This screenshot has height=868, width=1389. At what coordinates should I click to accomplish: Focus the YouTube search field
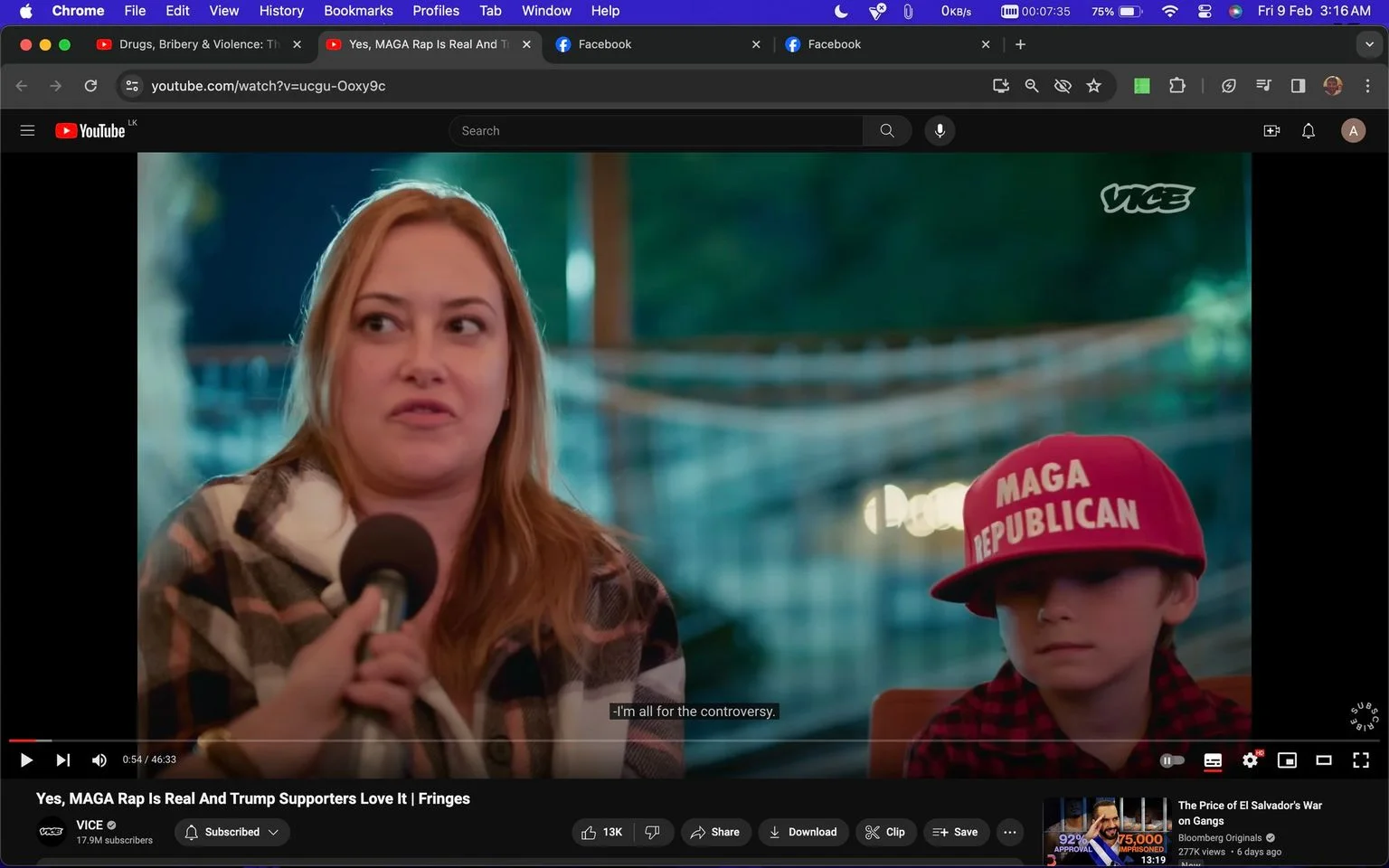tap(656, 131)
